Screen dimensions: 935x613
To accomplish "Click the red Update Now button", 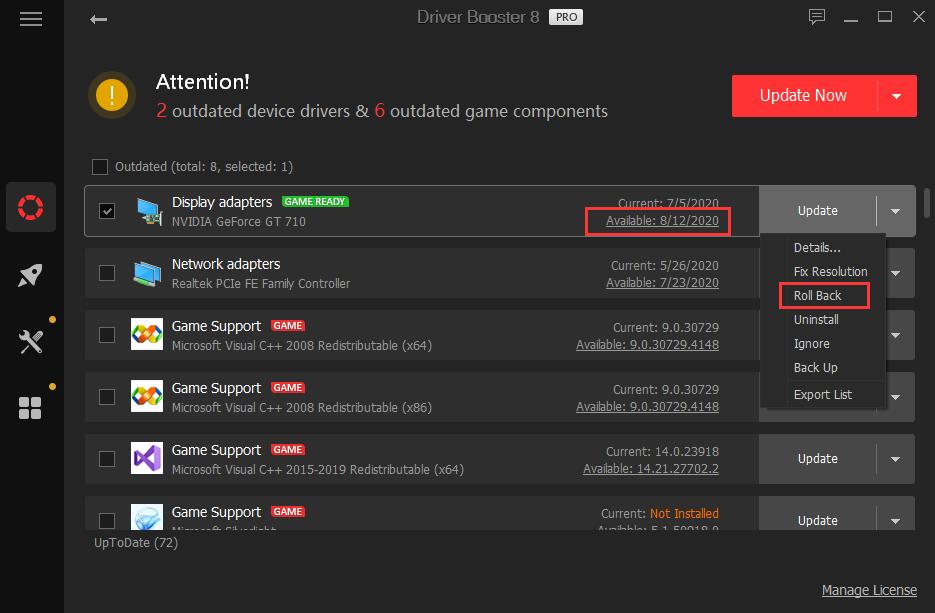I will 803,96.
